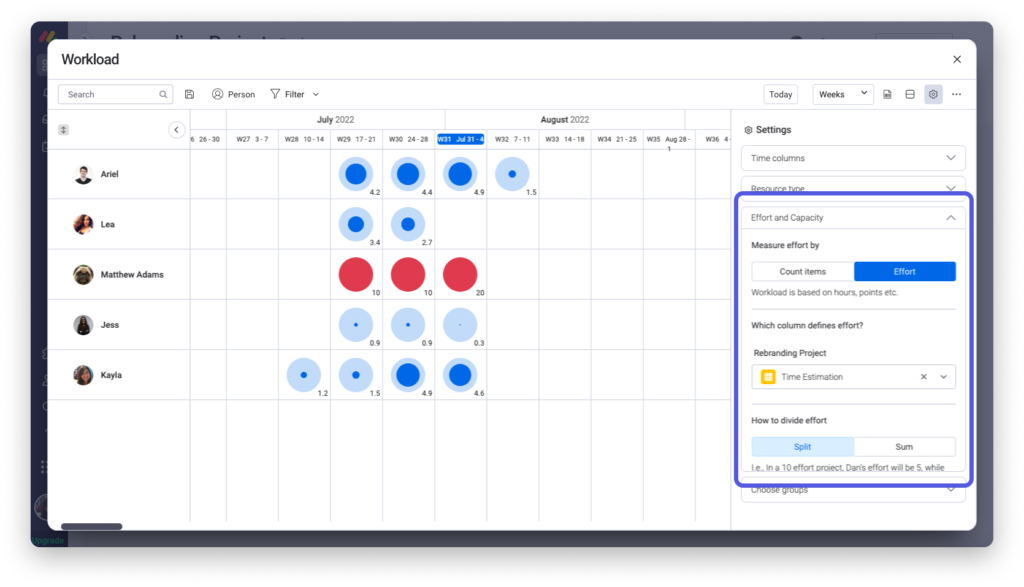Click the save view icon next to Search
This screenshot has width=1024, height=587.
[189, 95]
